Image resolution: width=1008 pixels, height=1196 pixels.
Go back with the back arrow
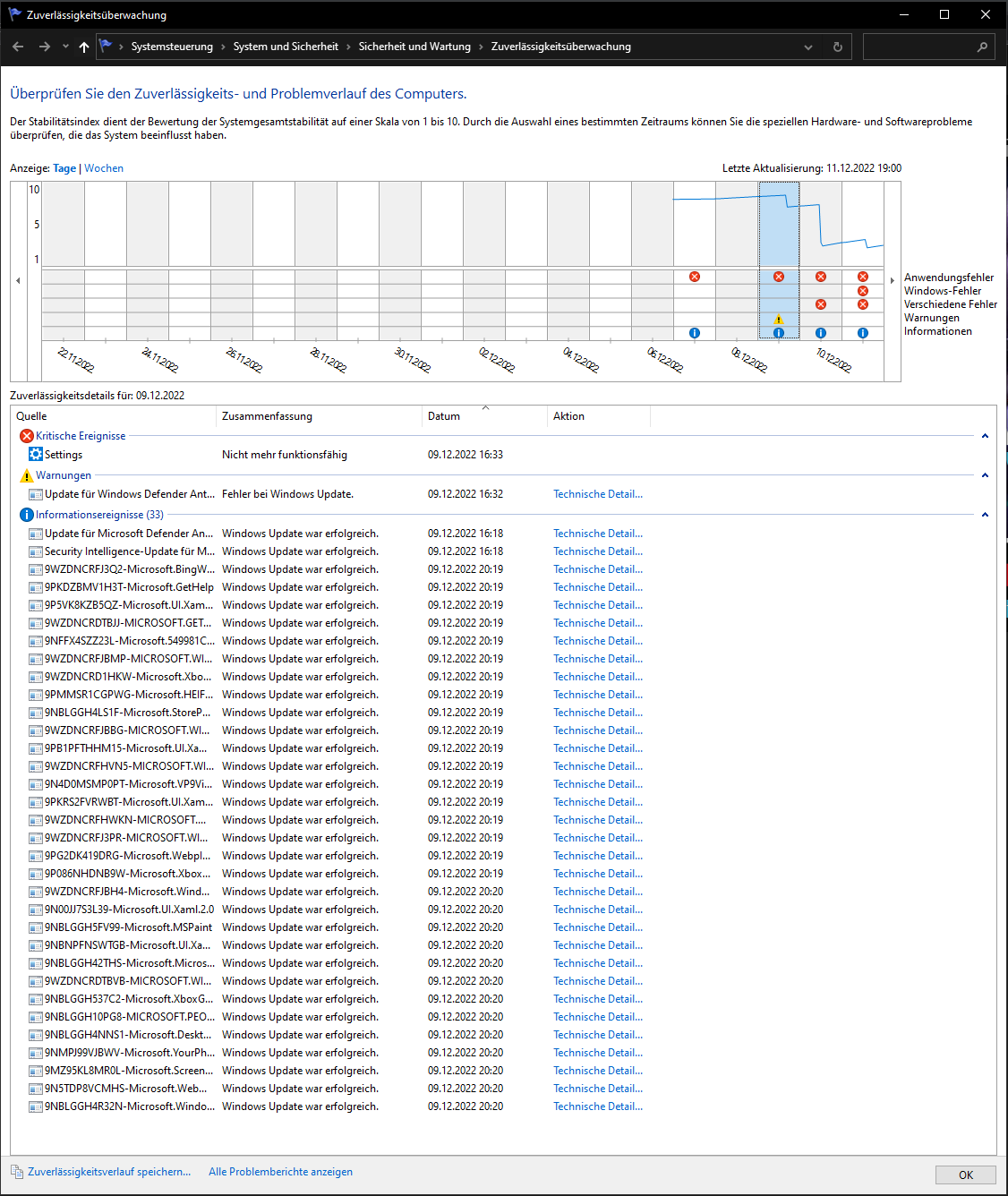pos(19,47)
